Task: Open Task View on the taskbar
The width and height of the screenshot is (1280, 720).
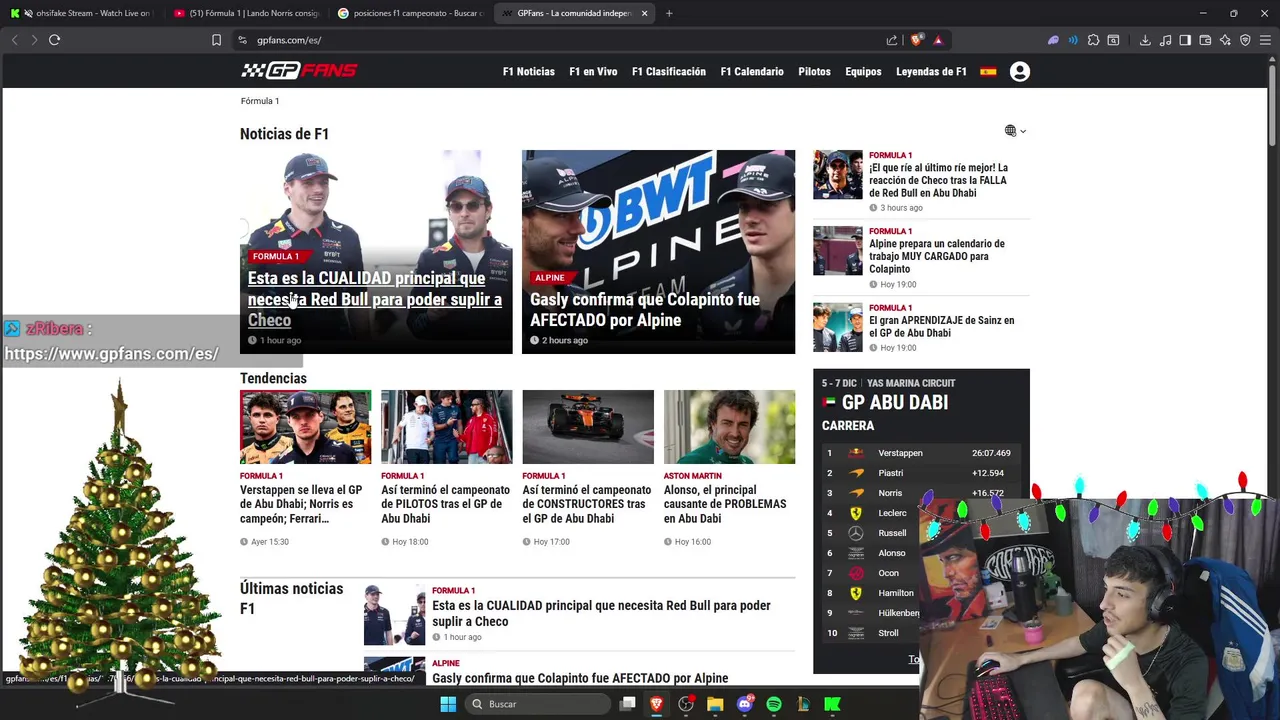Action: (627, 704)
